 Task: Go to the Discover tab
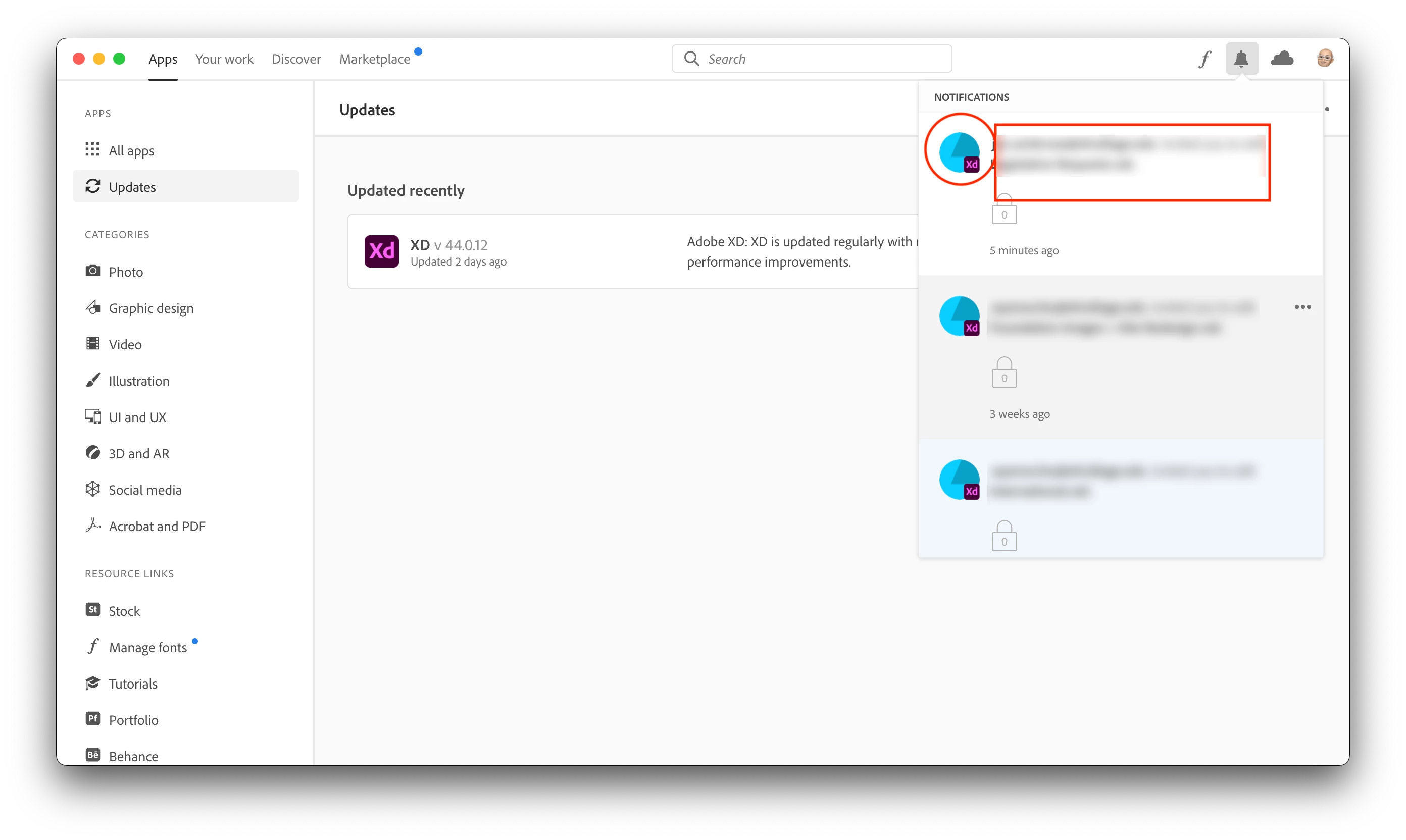pyautogui.click(x=296, y=59)
